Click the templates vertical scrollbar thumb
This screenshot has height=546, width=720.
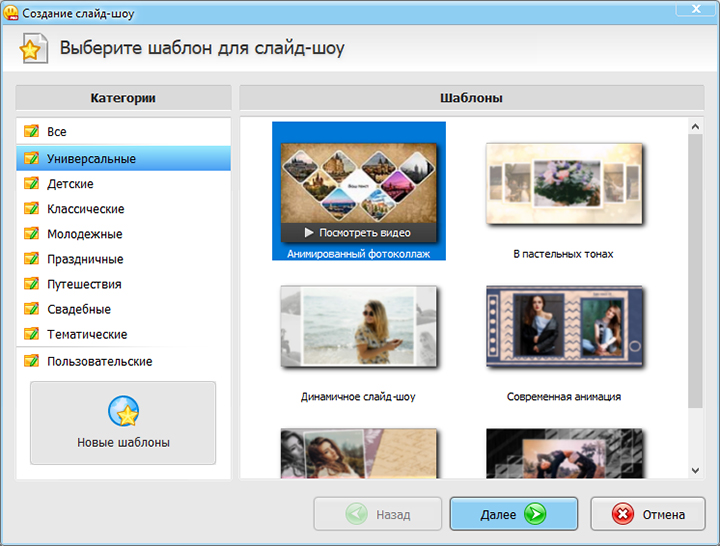pyautogui.click(x=695, y=271)
